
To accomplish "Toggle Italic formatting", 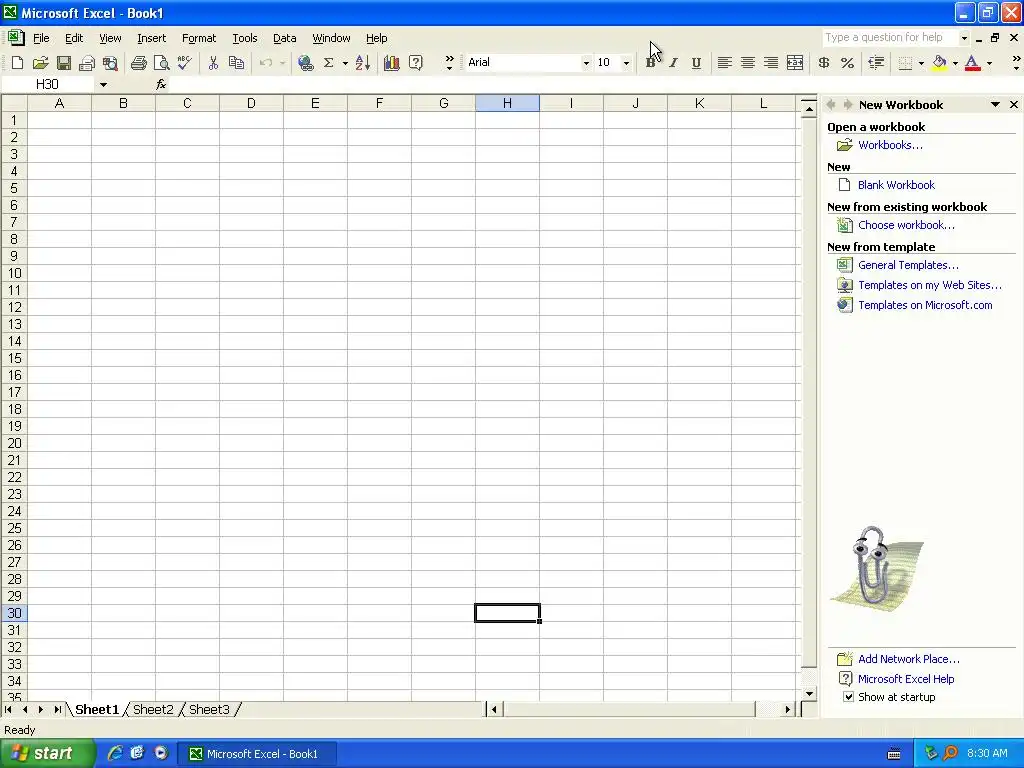I will 673,63.
